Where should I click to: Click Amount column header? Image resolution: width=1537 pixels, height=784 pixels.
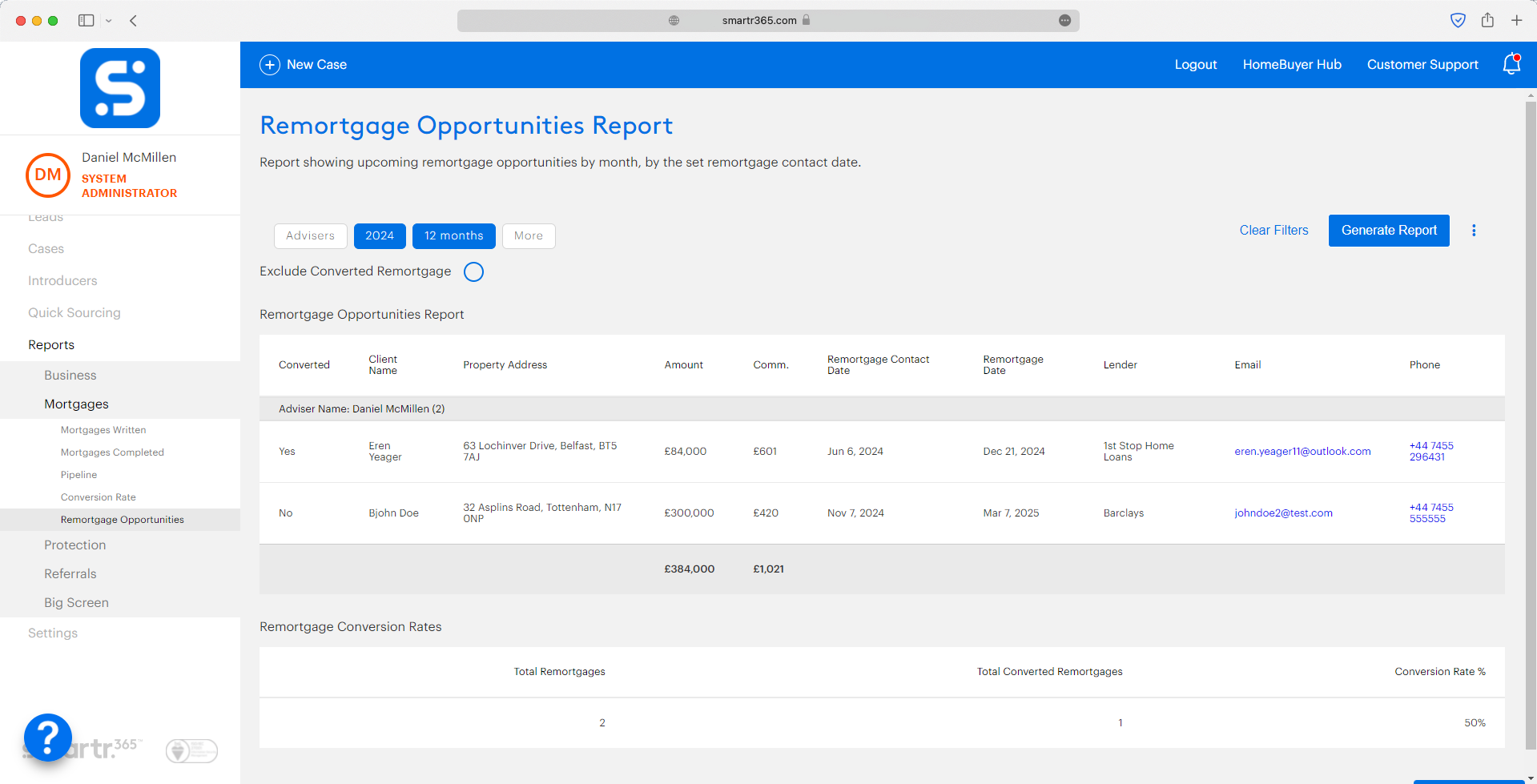[x=683, y=365]
